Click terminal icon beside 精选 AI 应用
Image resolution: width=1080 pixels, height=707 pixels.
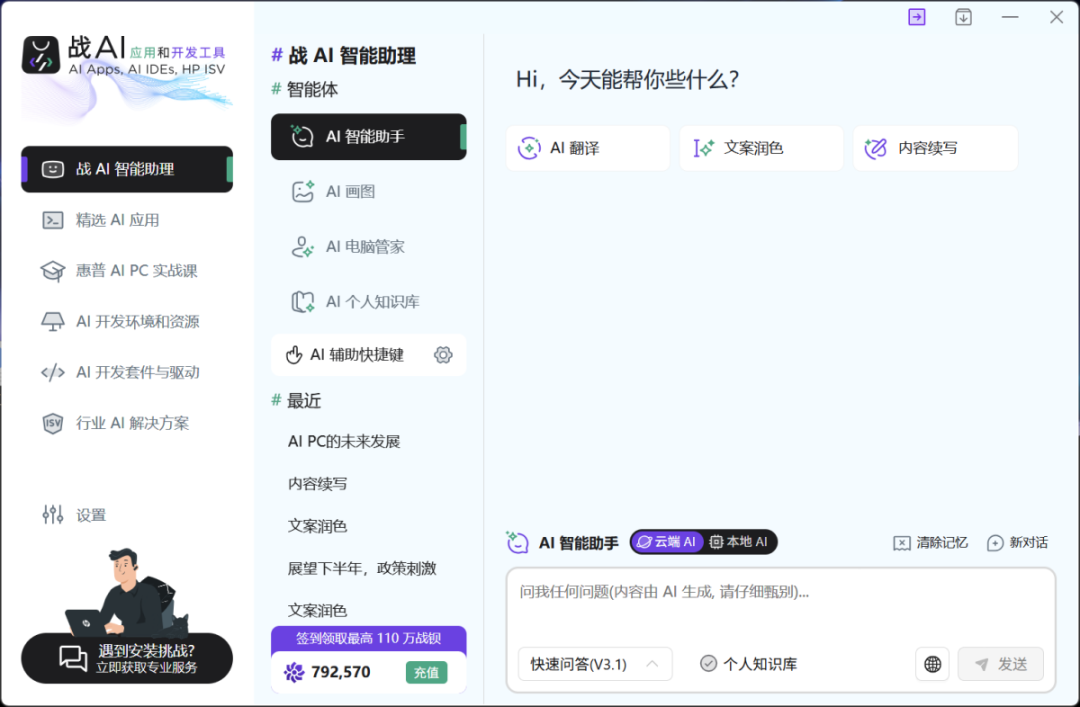pyautogui.click(x=53, y=220)
